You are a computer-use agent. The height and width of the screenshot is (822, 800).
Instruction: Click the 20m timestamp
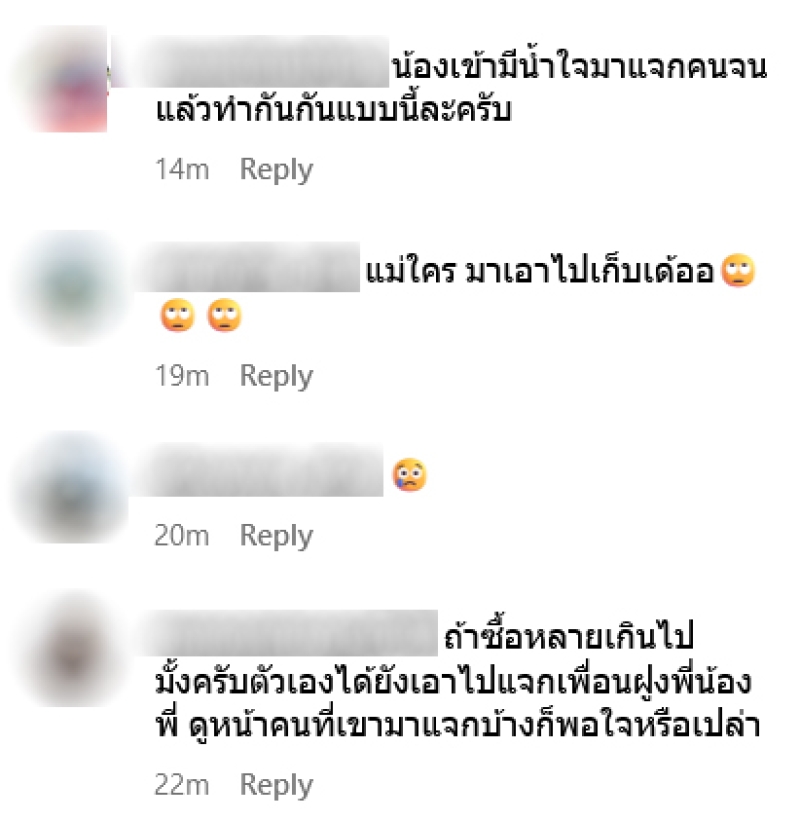point(182,536)
